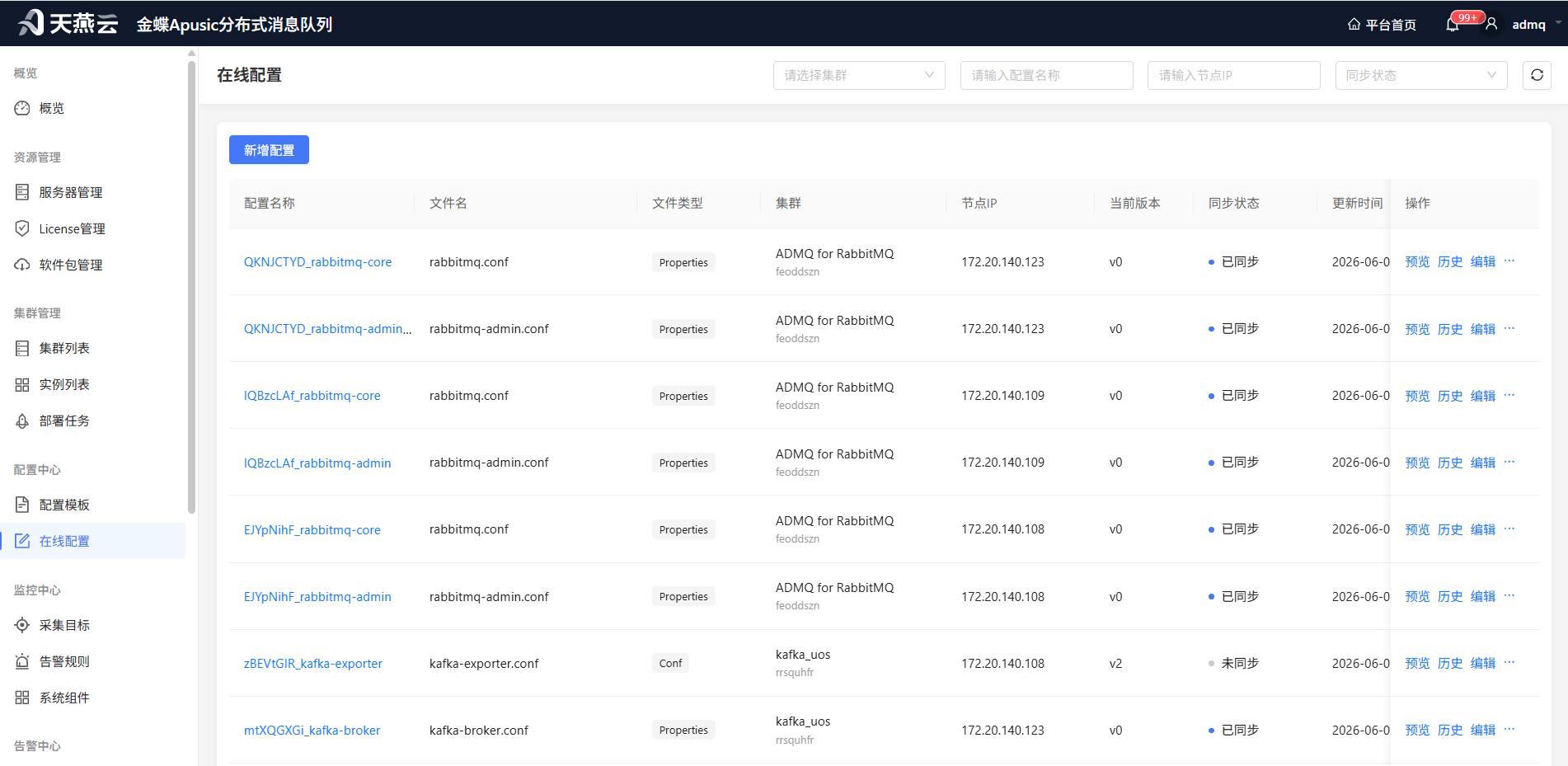
Task: Click the 在线配置 edit icon
Action: (22, 541)
